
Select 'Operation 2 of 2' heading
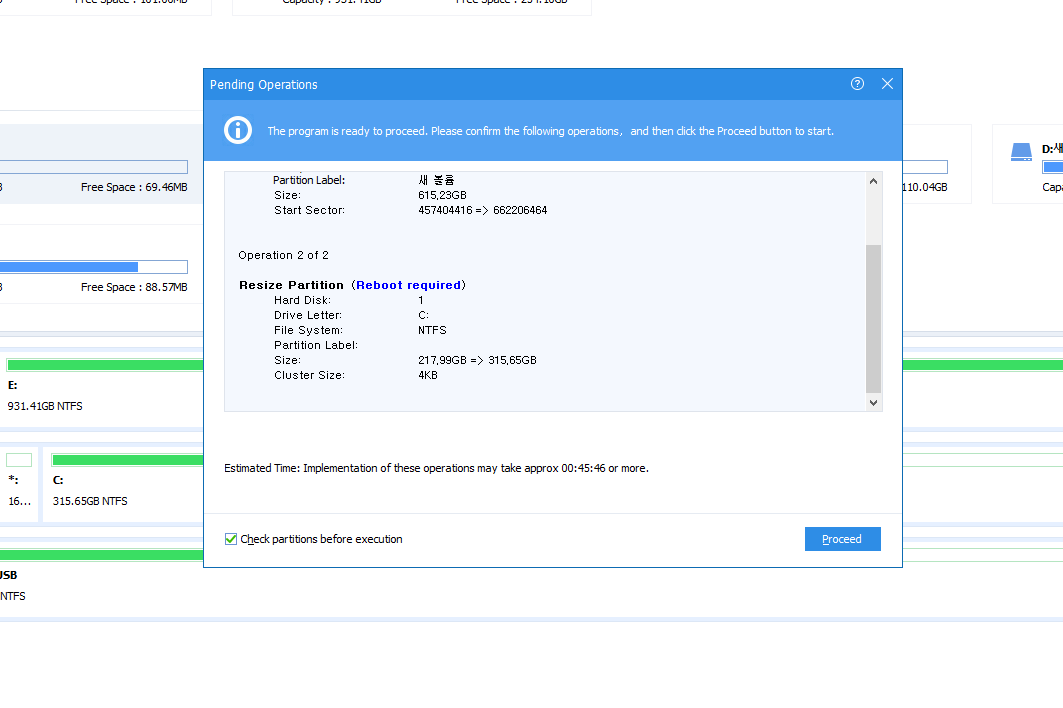coord(283,255)
